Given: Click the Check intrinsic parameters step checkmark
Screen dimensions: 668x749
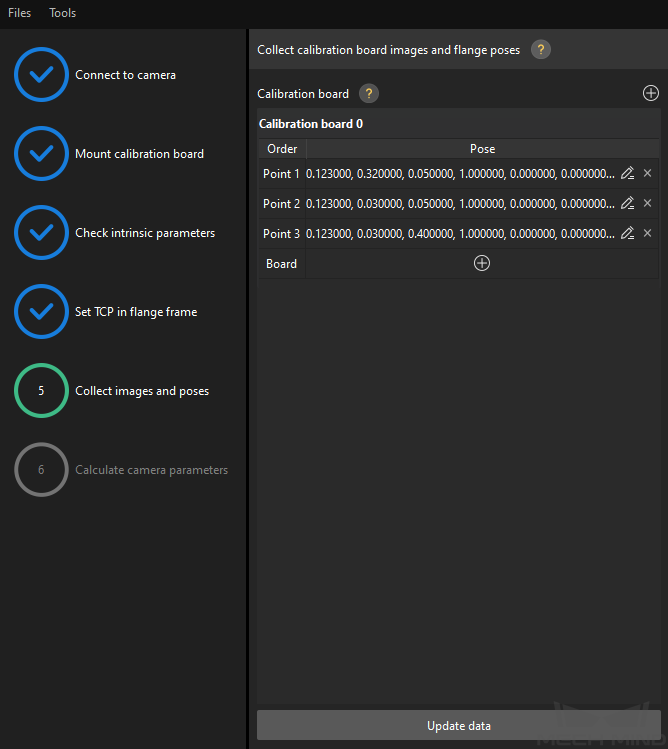Looking at the screenshot, I should click(x=42, y=233).
